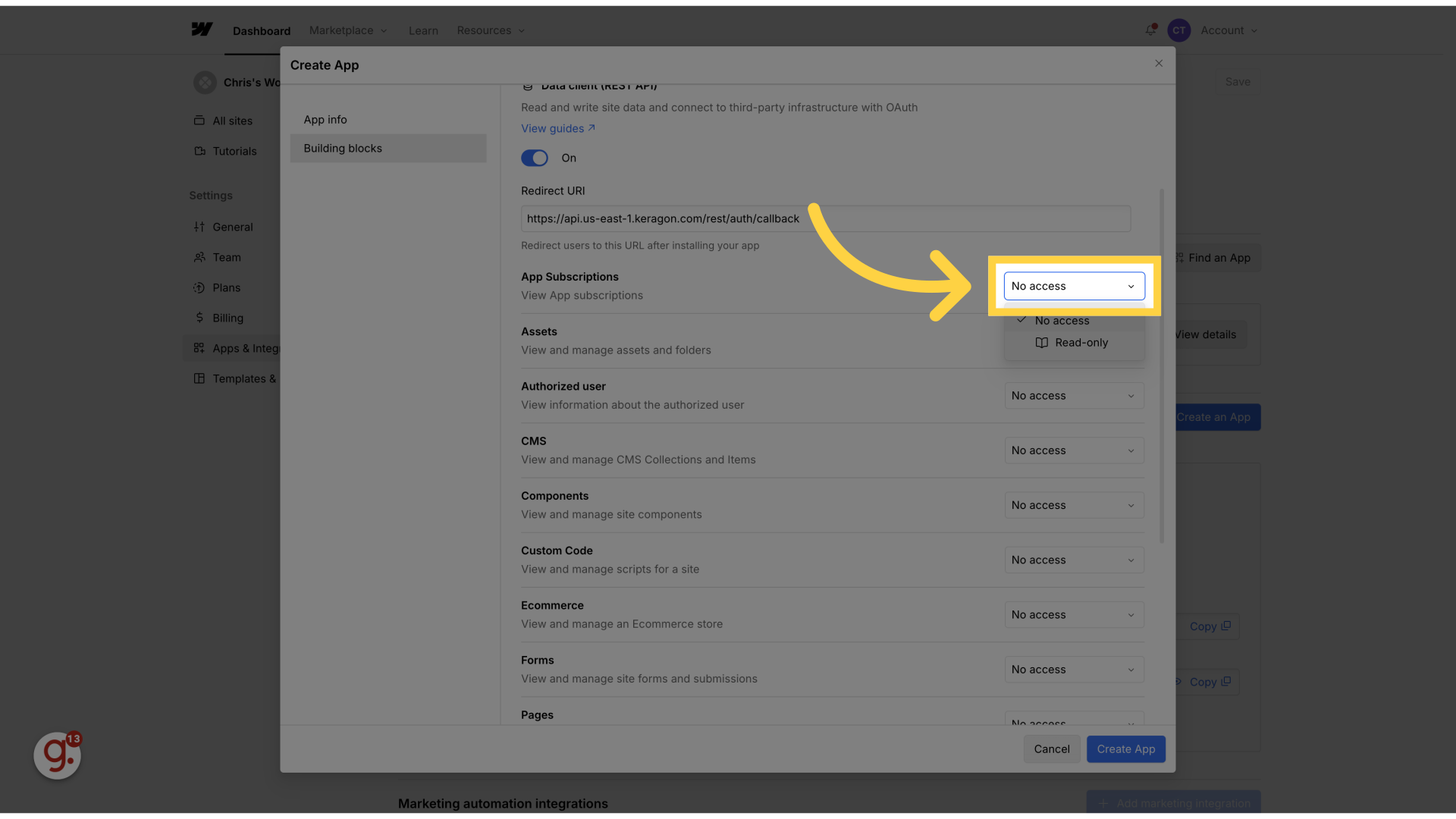Image resolution: width=1456 pixels, height=819 pixels.
Task: Open the notifications bell
Action: (x=1150, y=30)
